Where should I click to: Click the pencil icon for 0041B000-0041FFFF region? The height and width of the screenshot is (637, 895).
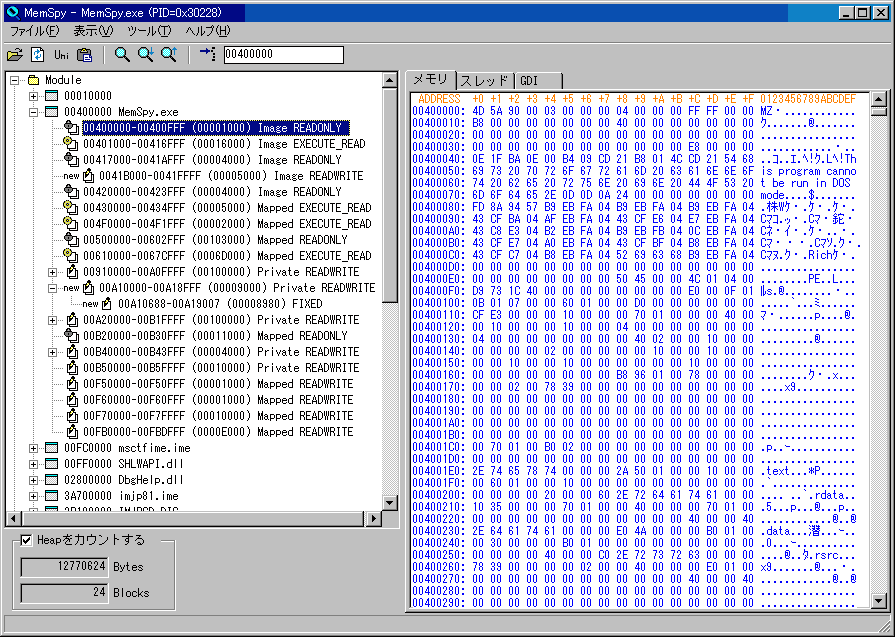click(x=88, y=175)
